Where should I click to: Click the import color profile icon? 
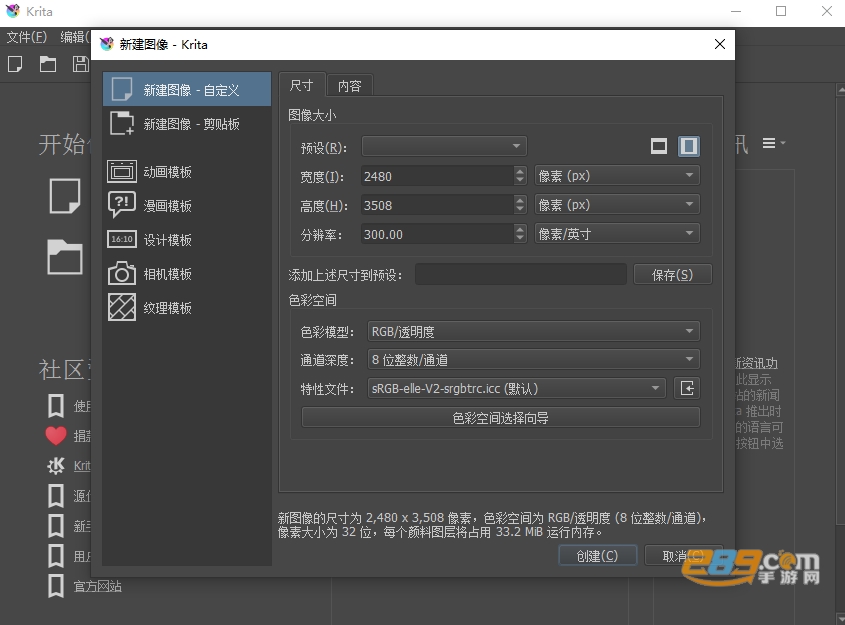687,388
